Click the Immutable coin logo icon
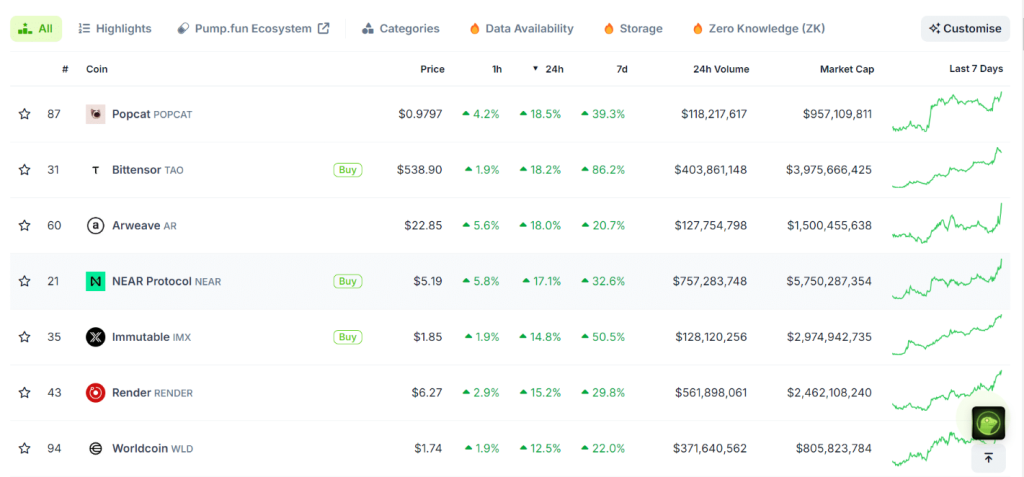 (95, 337)
